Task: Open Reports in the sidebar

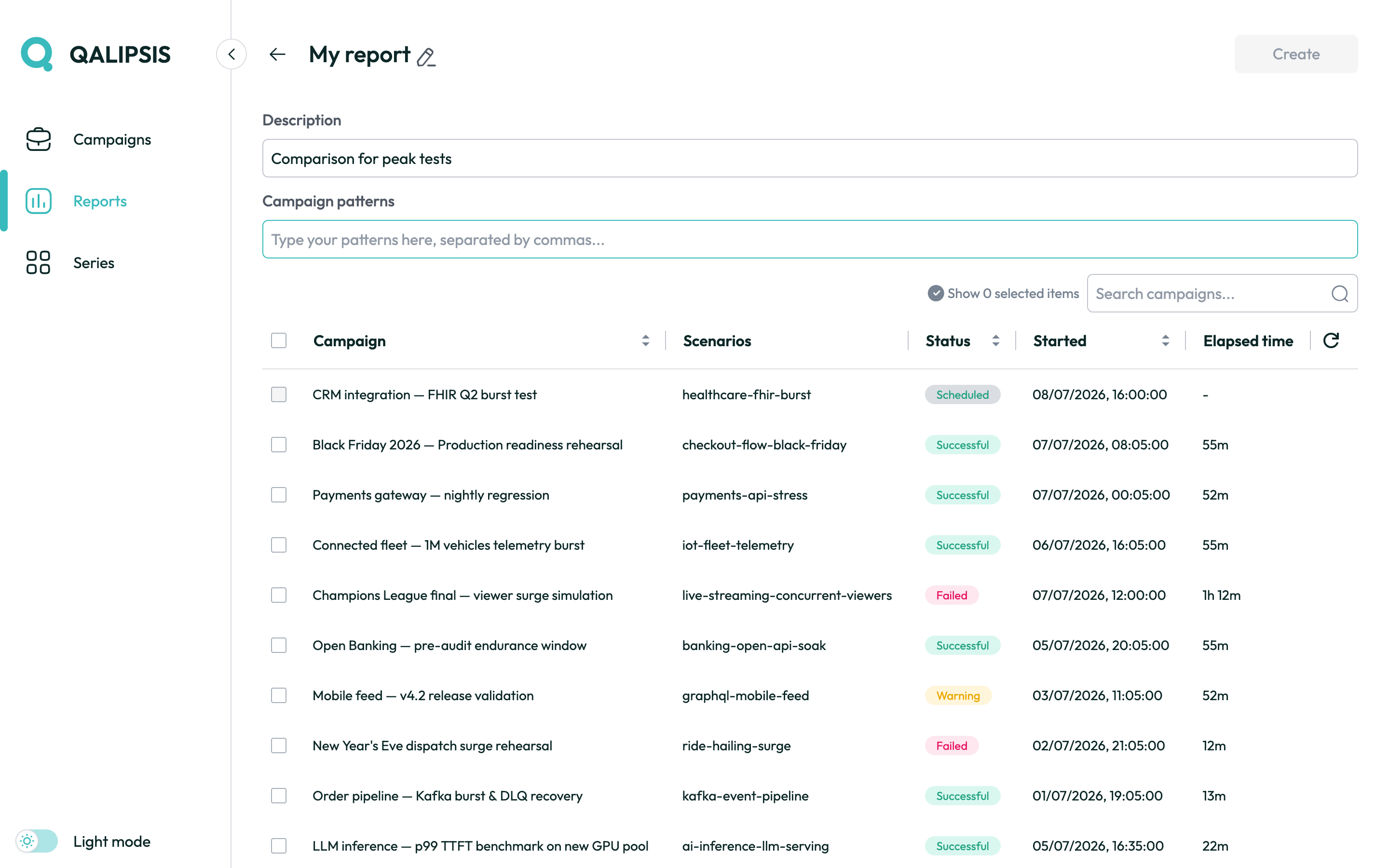Action: point(100,201)
